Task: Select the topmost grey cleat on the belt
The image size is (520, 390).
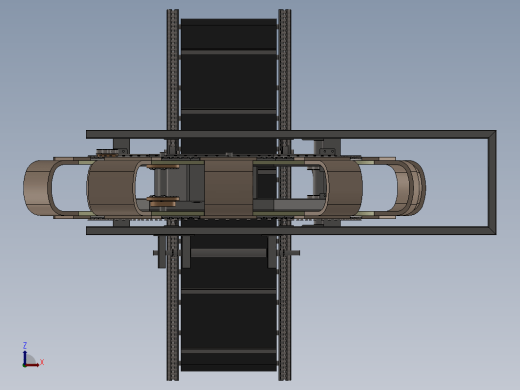Action: tap(229, 52)
